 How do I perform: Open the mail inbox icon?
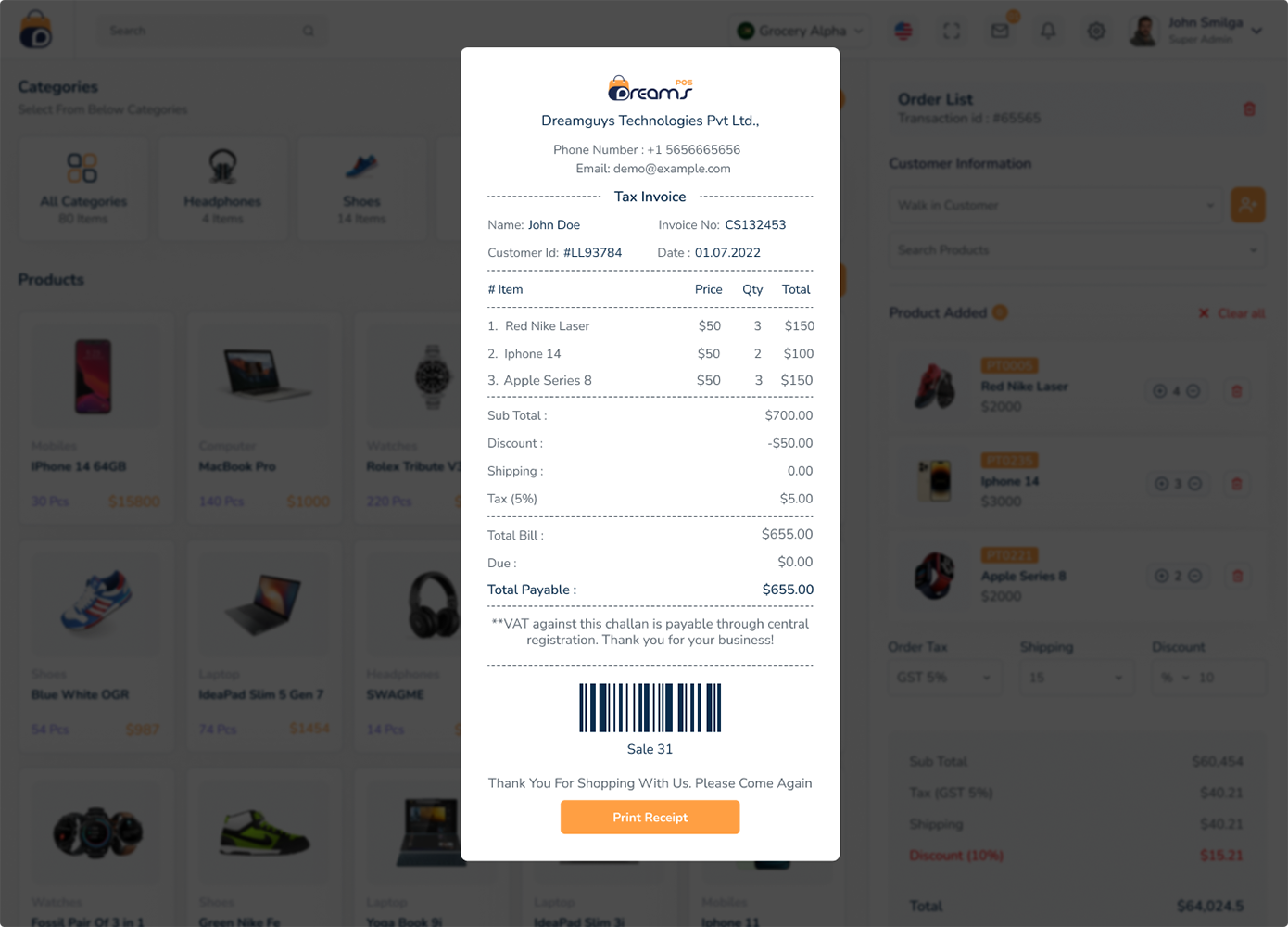click(x=1000, y=31)
